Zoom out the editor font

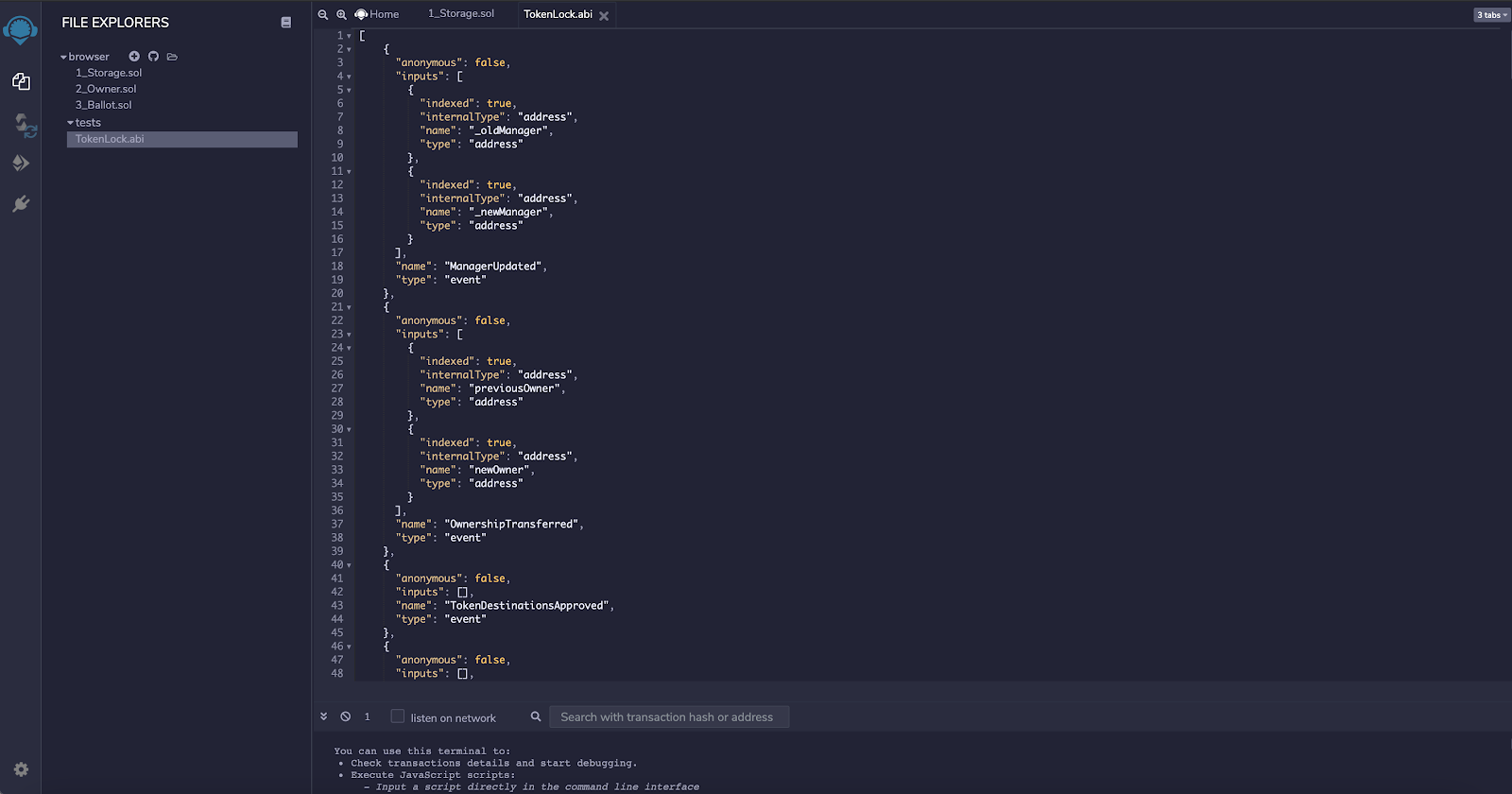point(323,14)
